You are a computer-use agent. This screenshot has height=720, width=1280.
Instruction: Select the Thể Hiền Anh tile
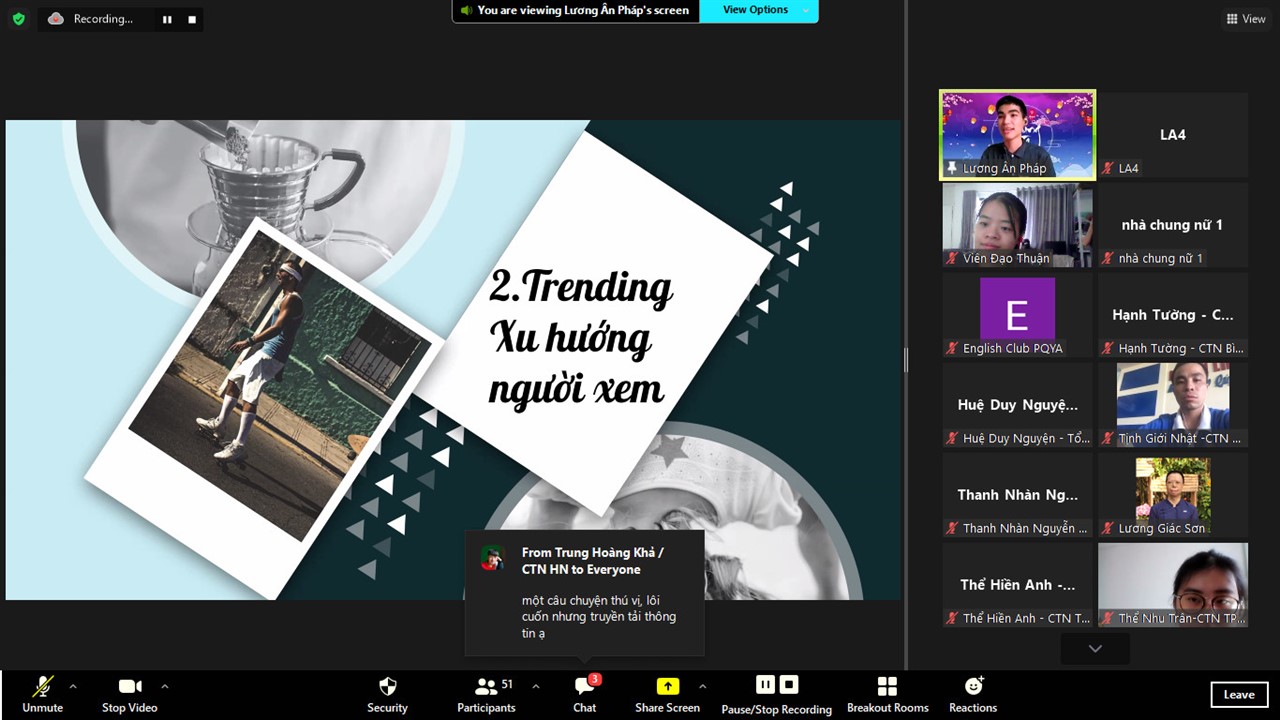tap(1017, 585)
